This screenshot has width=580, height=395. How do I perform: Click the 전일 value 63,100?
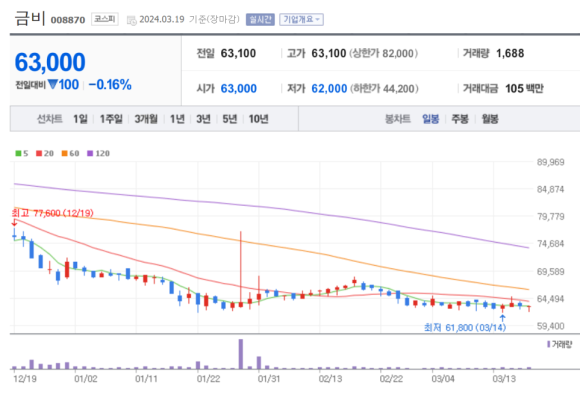tap(238, 53)
